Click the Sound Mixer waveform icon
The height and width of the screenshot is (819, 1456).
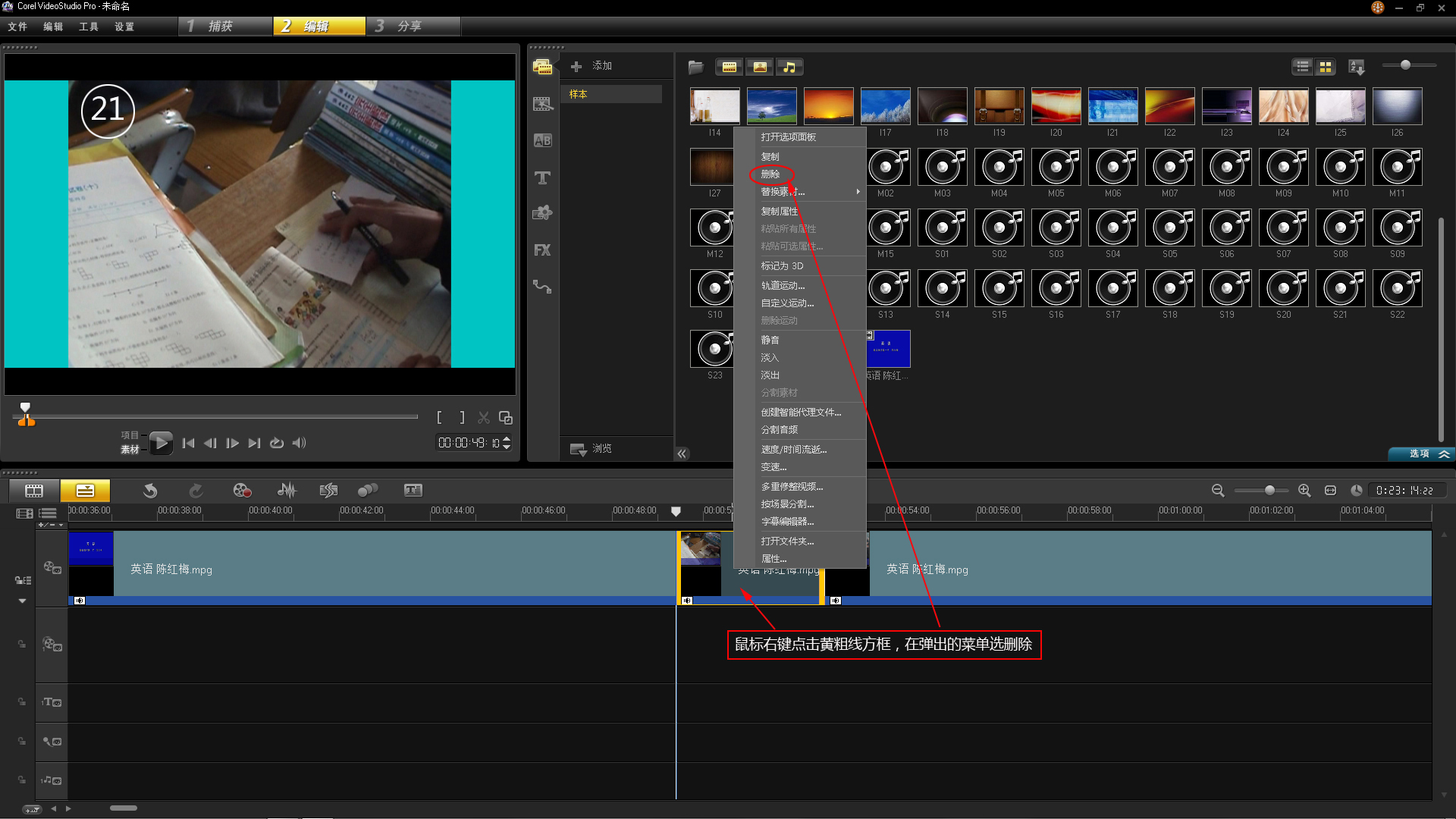click(287, 491)
